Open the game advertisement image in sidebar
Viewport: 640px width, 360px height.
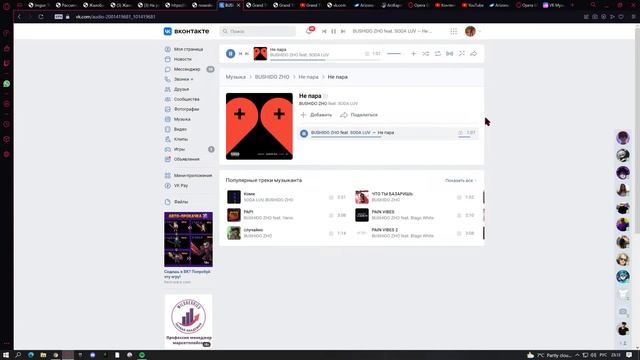[189, 240]
